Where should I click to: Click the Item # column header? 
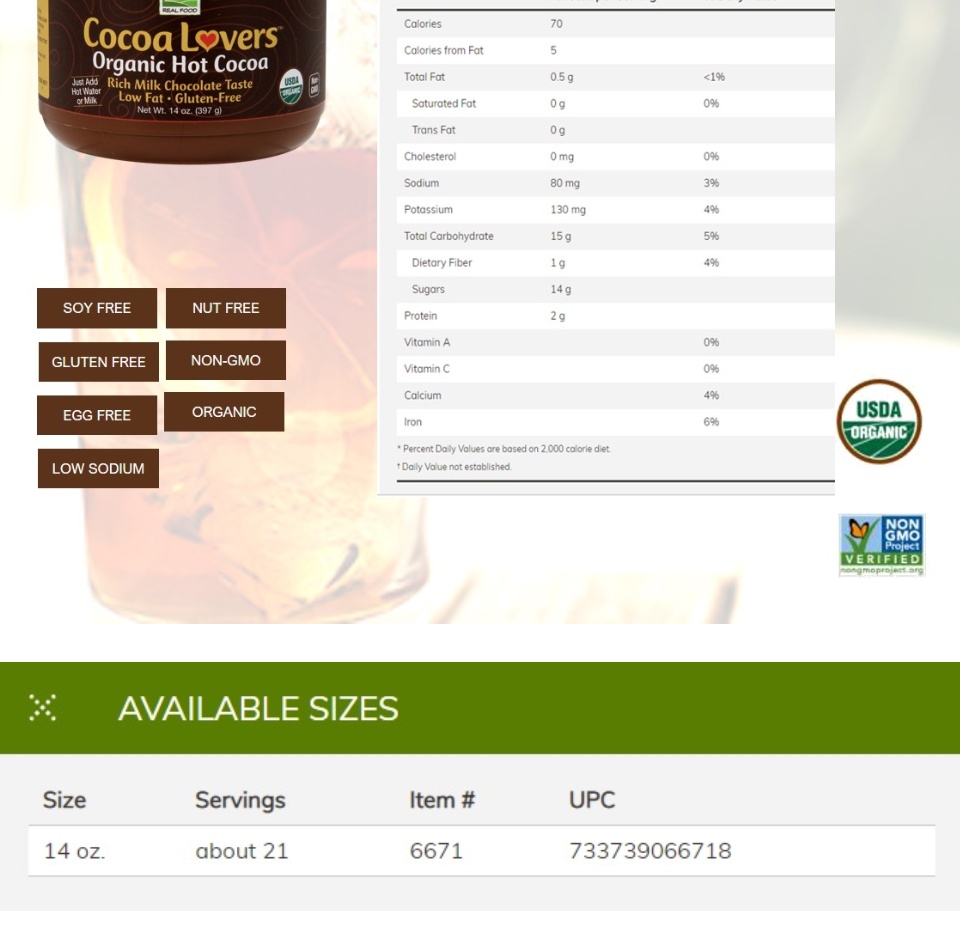[x=442, y=800]
